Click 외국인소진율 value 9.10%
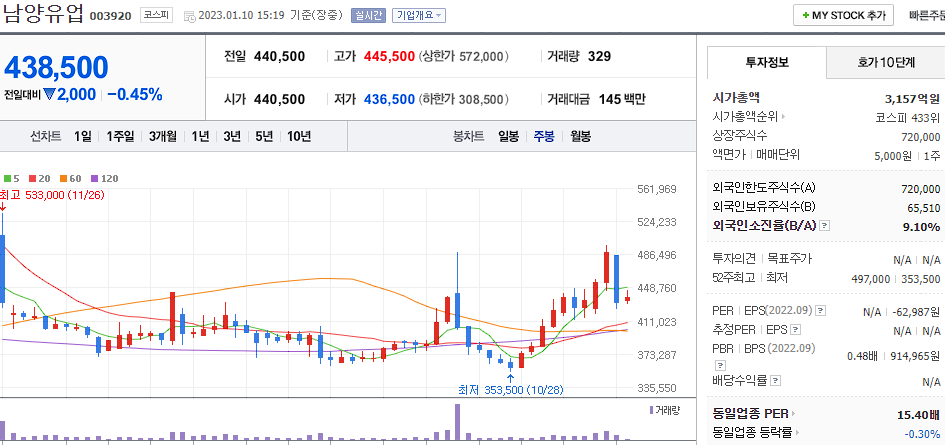The image size is (945, 445). click(x=921, y=227)
